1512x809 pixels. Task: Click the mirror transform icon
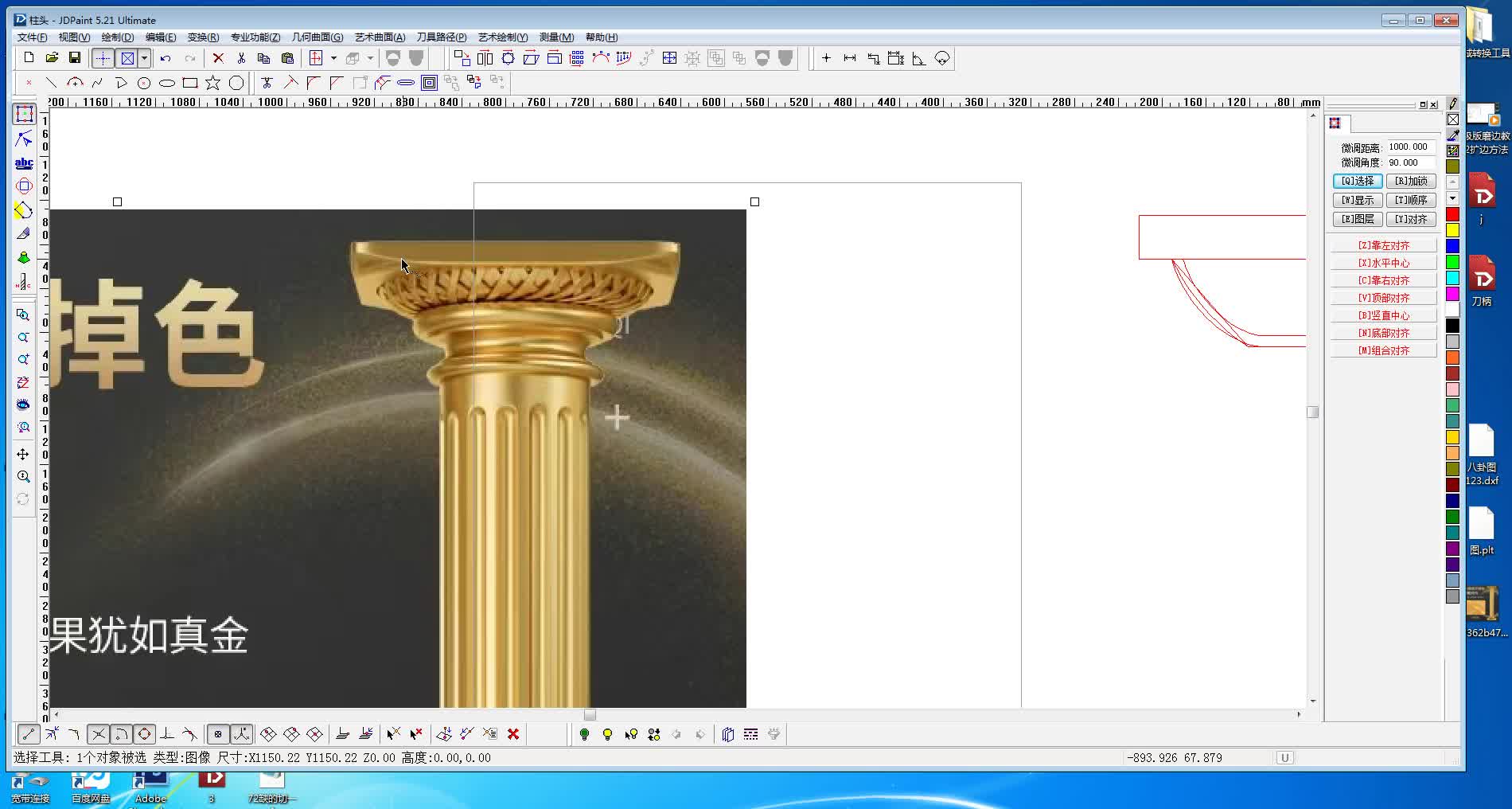click(x=485, y=58)
